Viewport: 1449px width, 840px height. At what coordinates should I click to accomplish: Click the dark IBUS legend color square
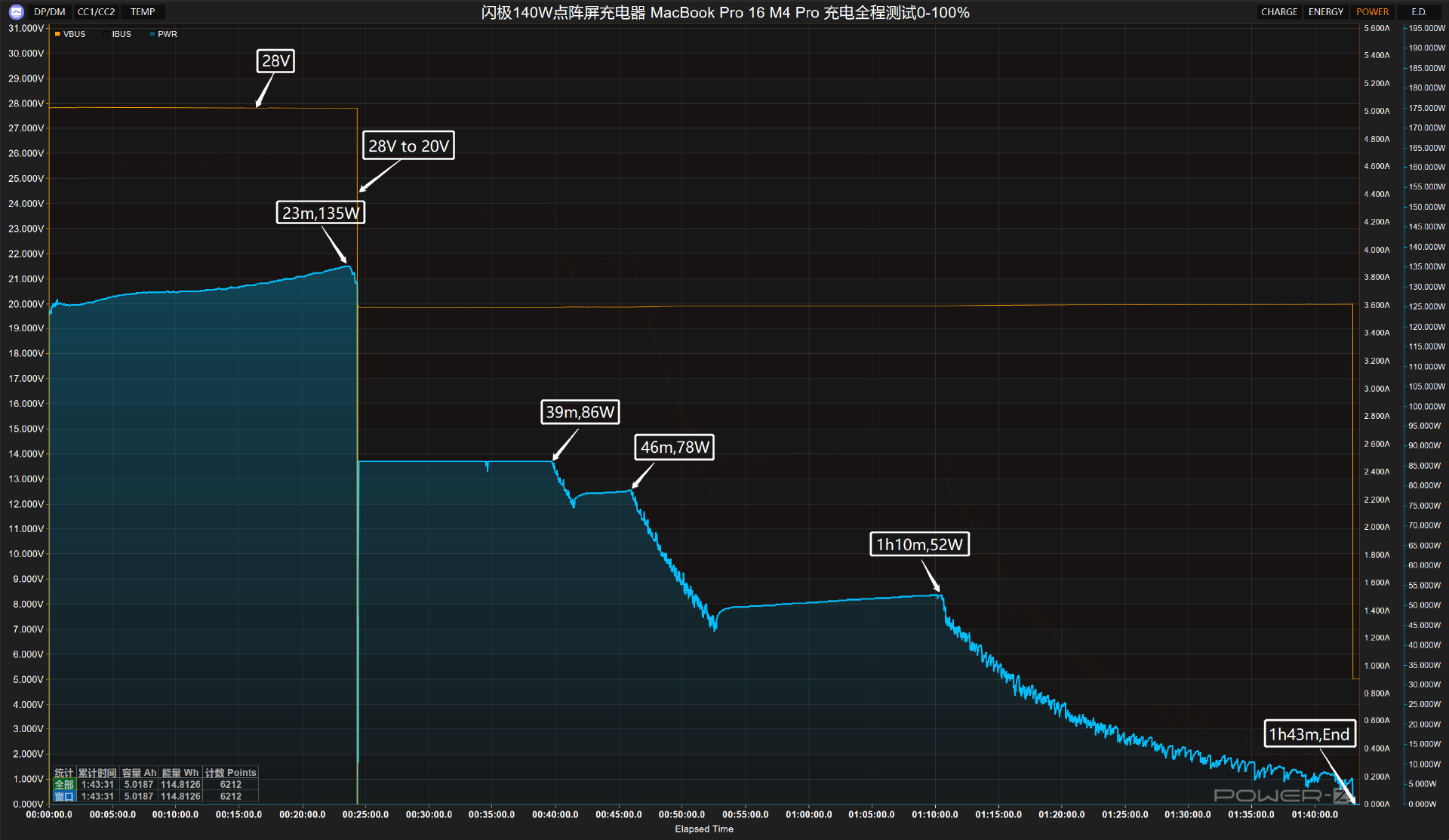click(x=106, y=34)
